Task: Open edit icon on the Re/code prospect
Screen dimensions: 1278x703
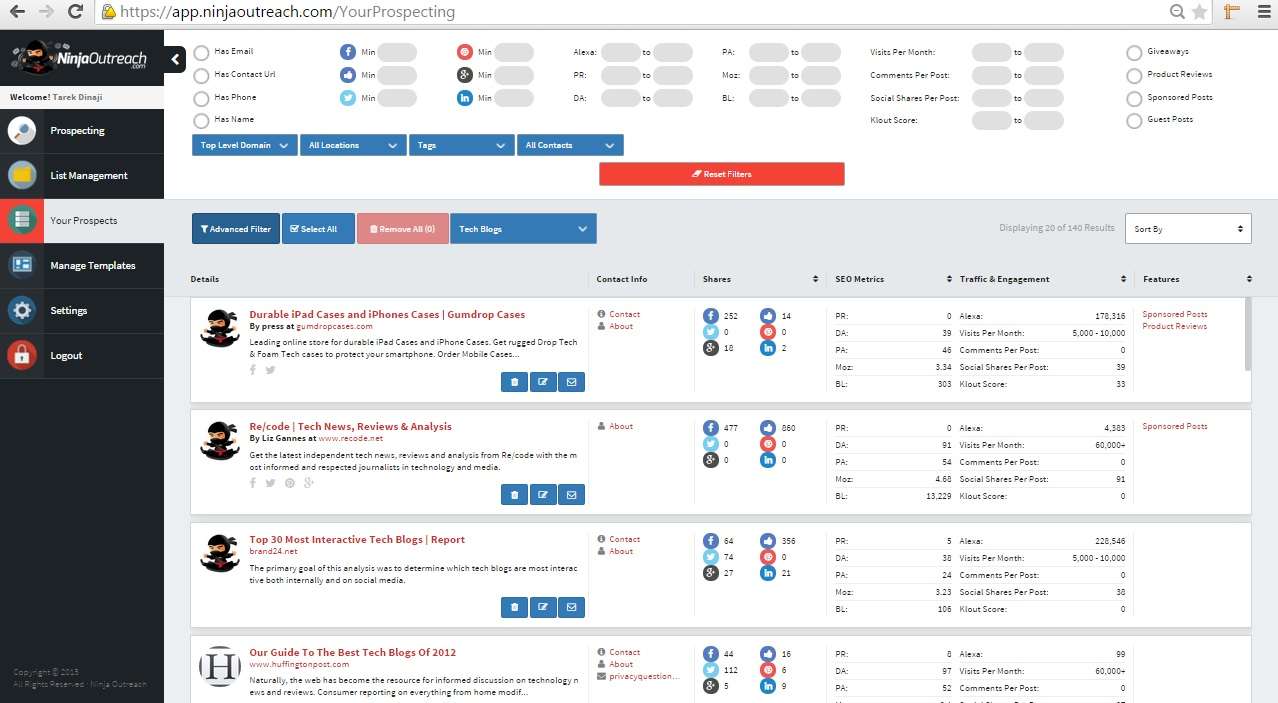Action: 543,494
